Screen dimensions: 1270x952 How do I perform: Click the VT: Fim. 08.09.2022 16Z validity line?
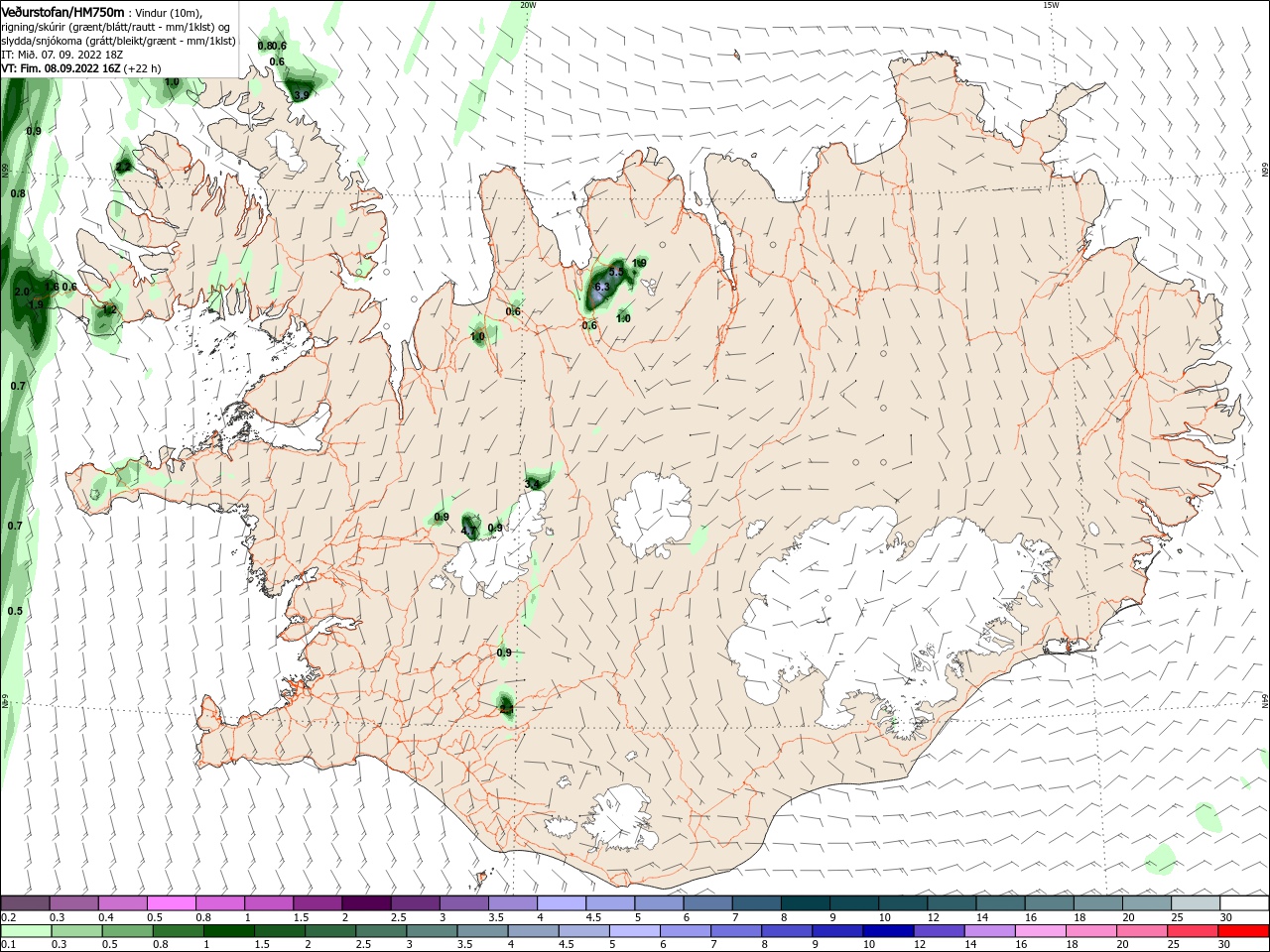81,68
